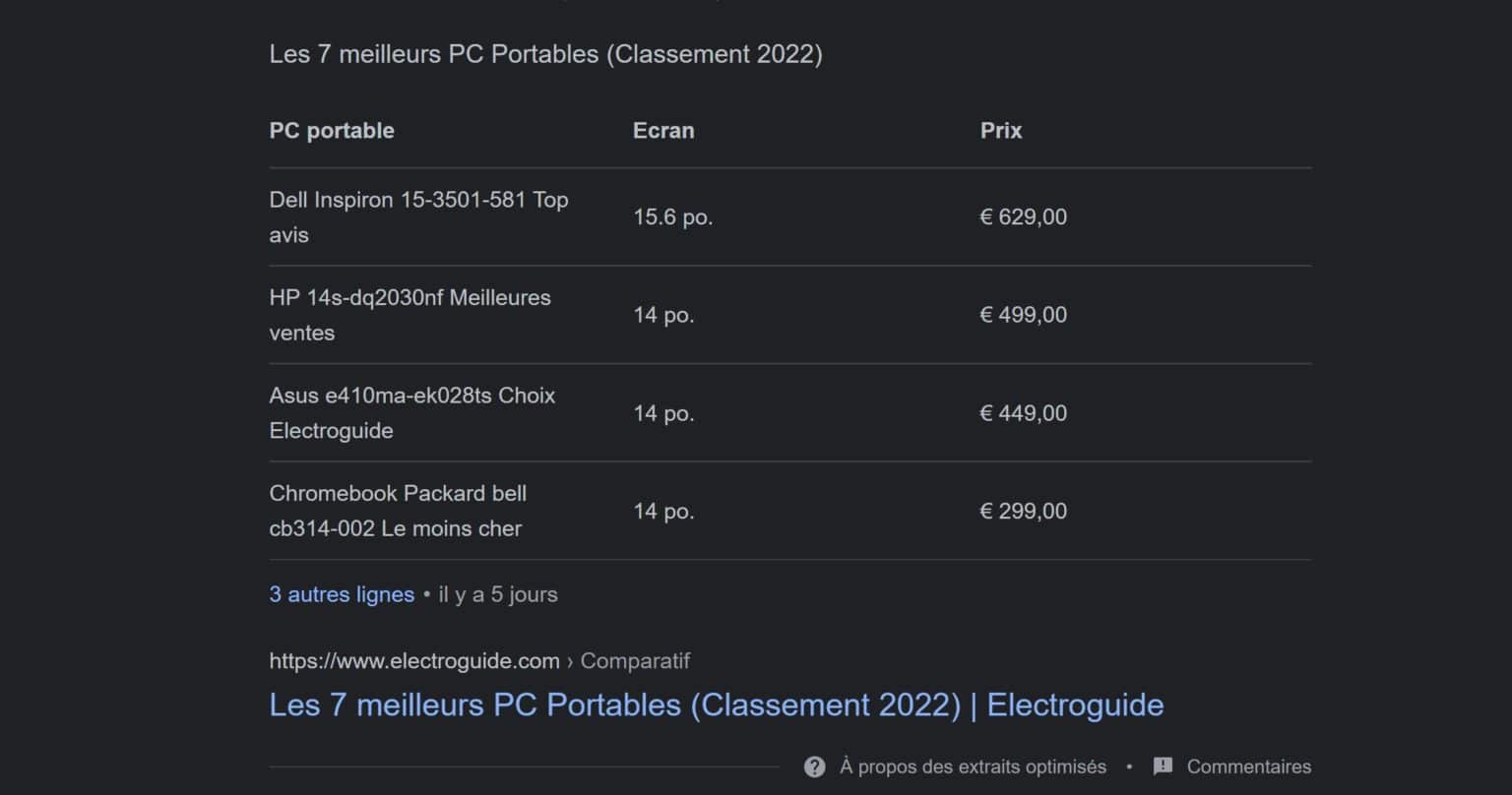Screen dimensions: 1512x795
Task: Click the € 629,00 price cell
Action: click(x=1023, y=216)
